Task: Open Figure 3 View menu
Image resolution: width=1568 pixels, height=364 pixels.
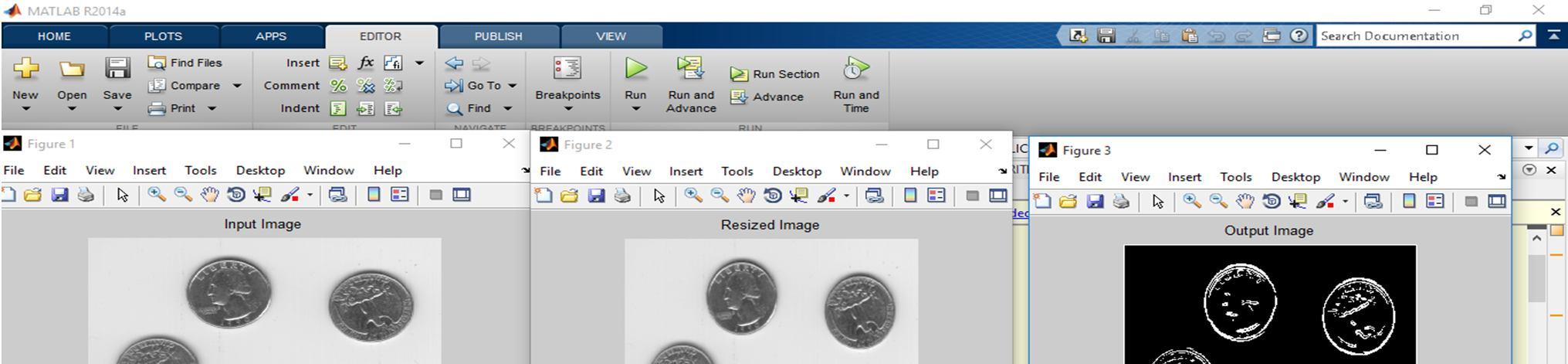Action: click(1135, 177)
